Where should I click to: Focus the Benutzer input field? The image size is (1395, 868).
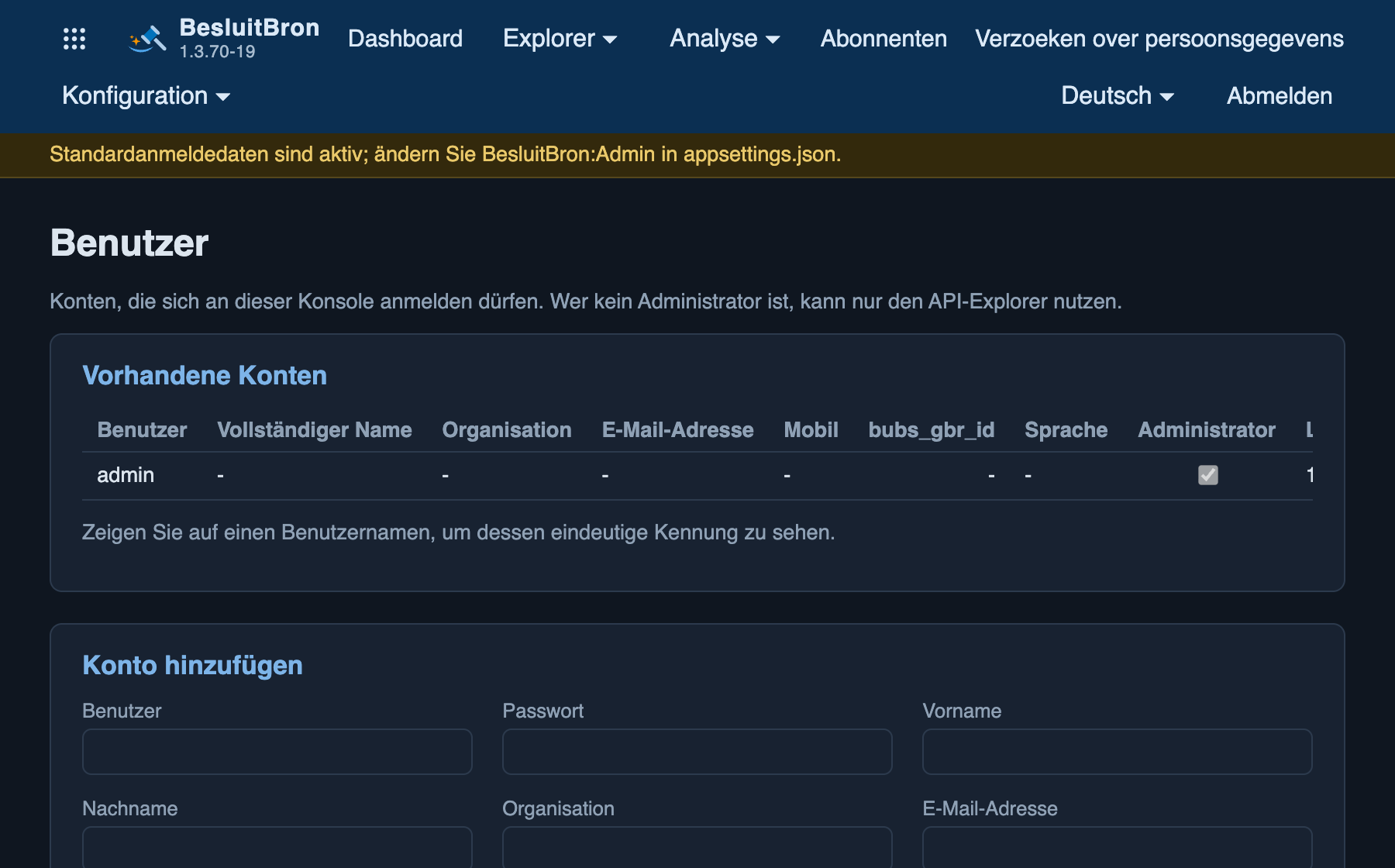pyautogui.click(x=277, y=752)
